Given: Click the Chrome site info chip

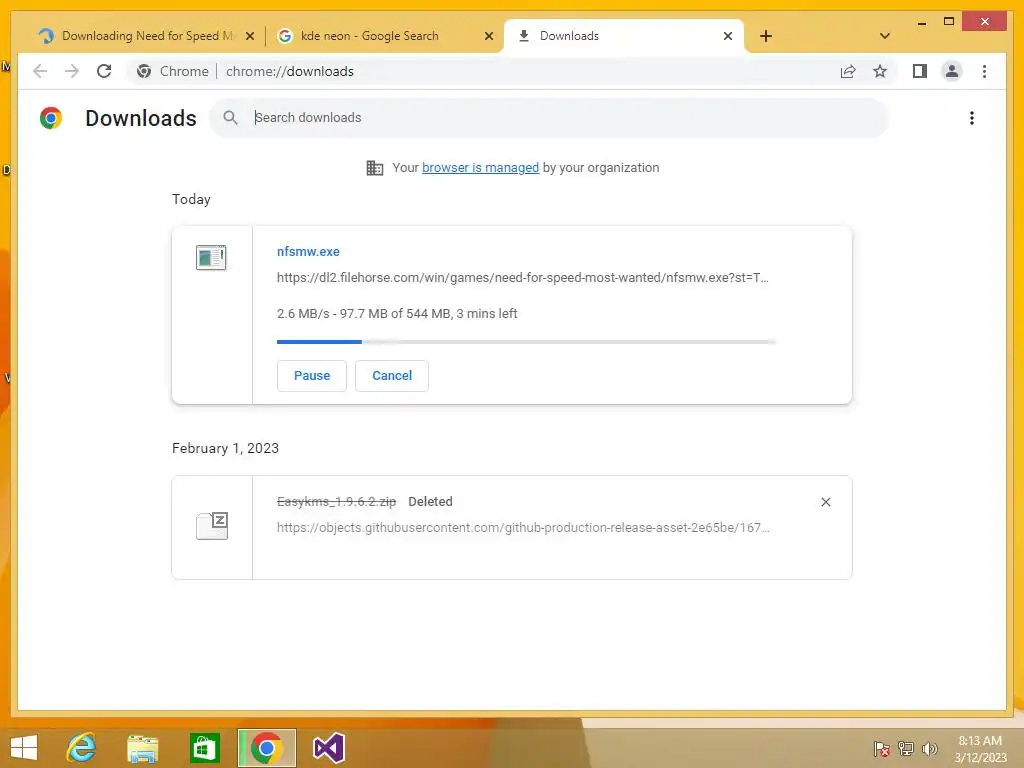Looking at the screenshot, I should point(172,71).
